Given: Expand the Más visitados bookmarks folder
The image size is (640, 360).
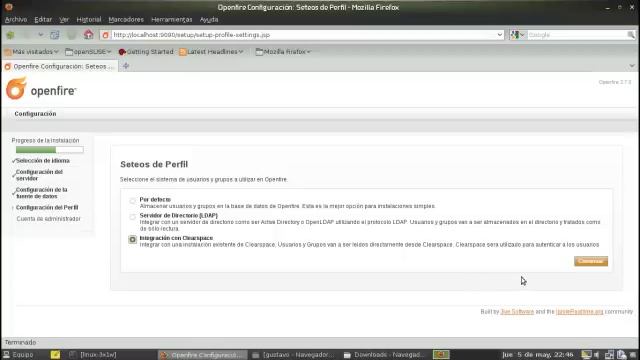Looking at the screenshot, I should pyautogui.click(x=31, y=52).
